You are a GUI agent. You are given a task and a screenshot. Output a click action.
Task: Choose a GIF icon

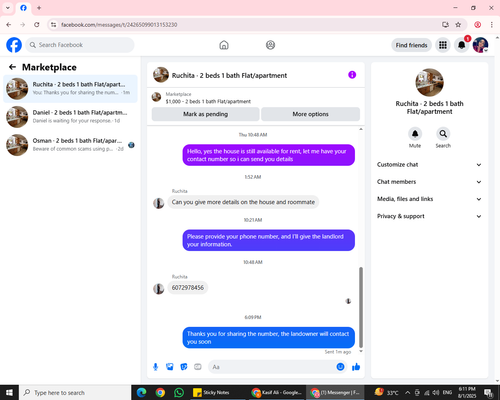[x=198, y=367]
